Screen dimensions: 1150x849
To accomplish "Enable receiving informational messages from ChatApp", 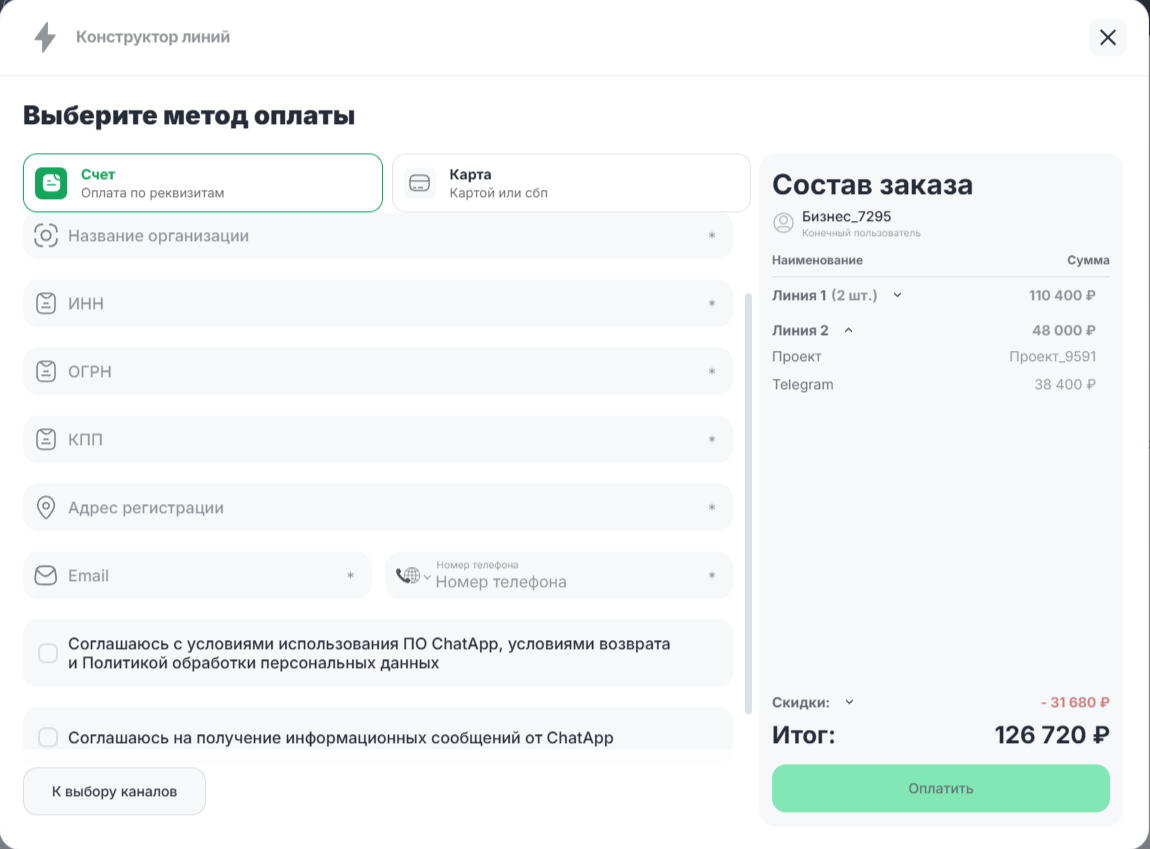I will [x=48, y=738].
